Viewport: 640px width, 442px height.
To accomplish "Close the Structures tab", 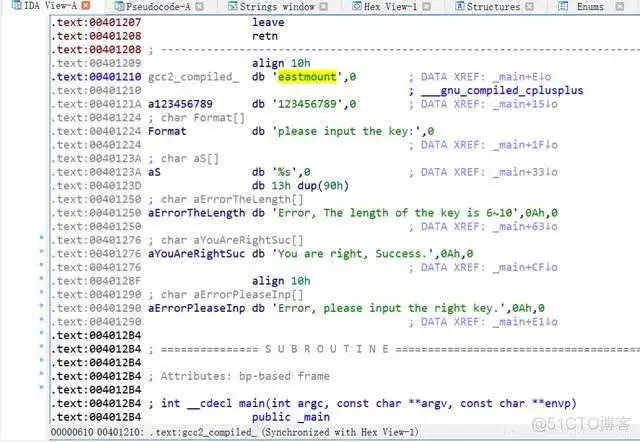I will tap(529, 6).
